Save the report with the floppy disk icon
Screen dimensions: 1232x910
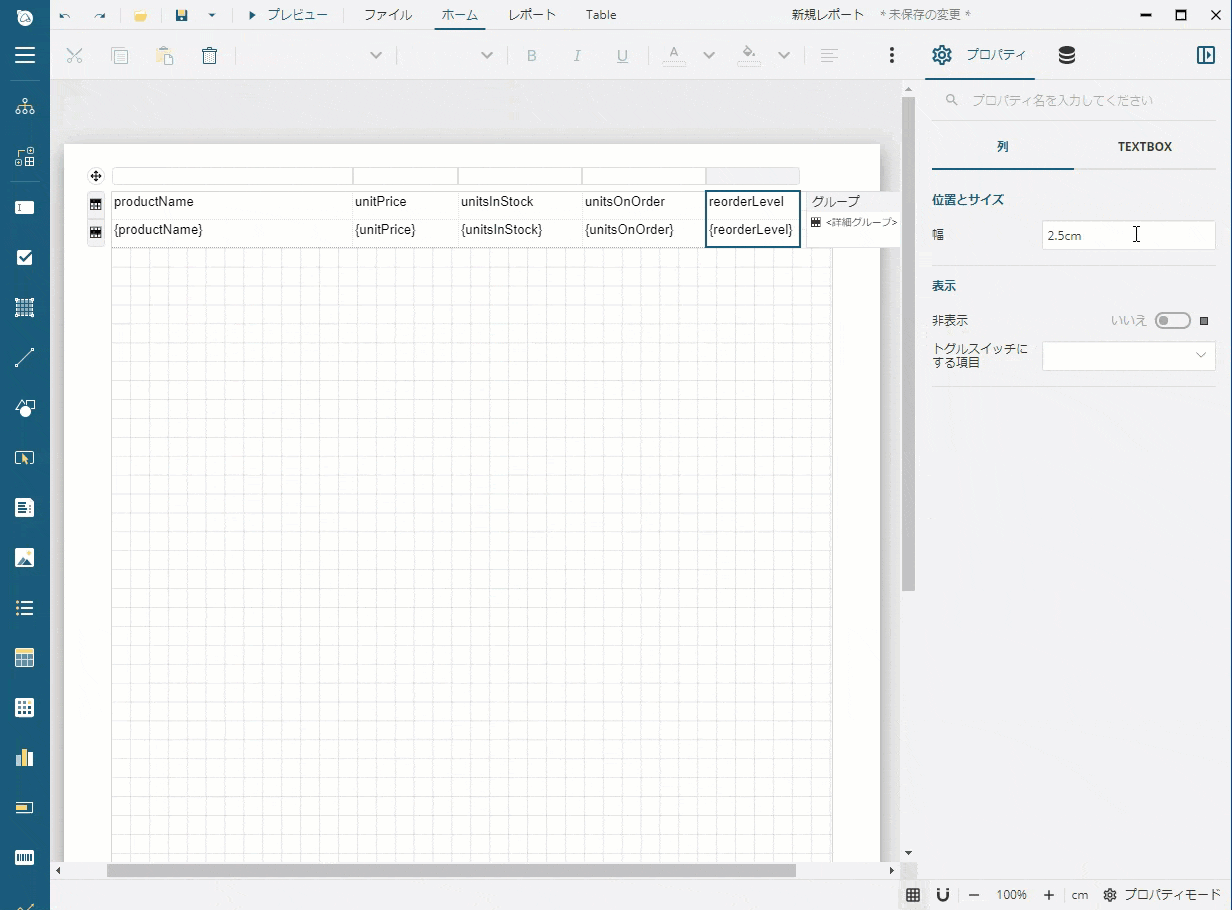click(x=182, y=15)
